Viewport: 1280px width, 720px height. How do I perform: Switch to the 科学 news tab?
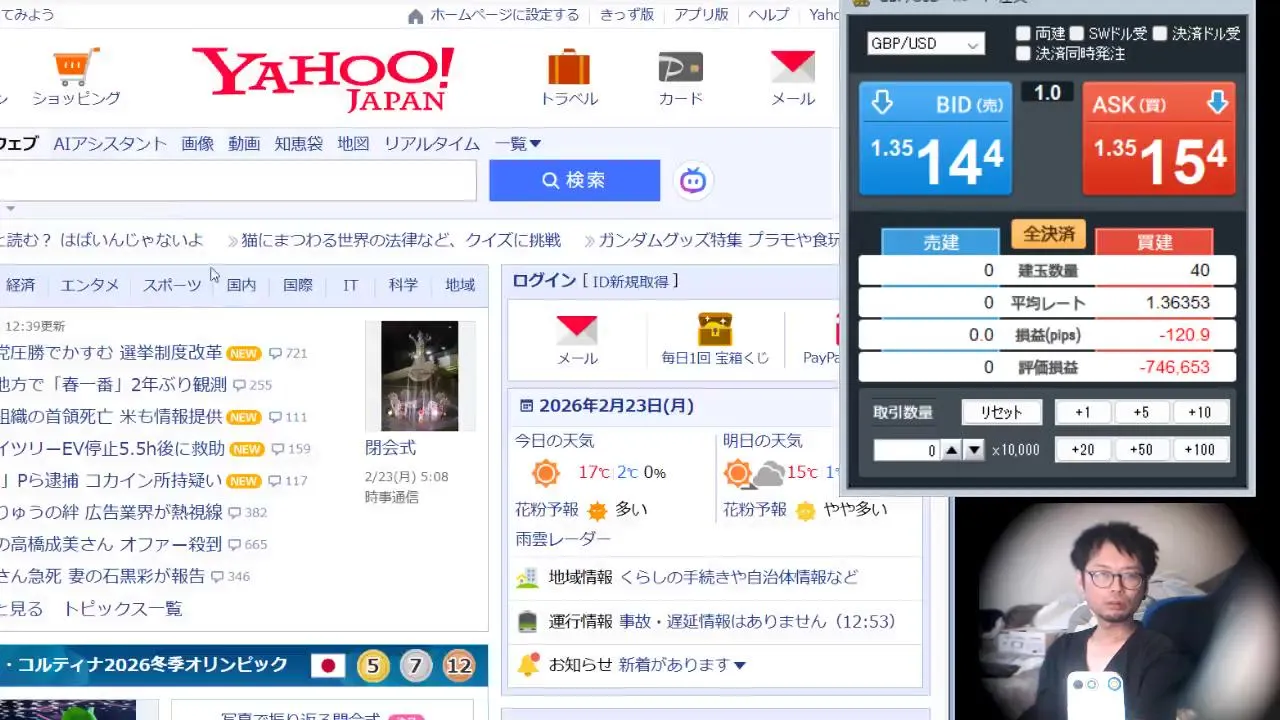pyautogui.click(x=404, y=285)
